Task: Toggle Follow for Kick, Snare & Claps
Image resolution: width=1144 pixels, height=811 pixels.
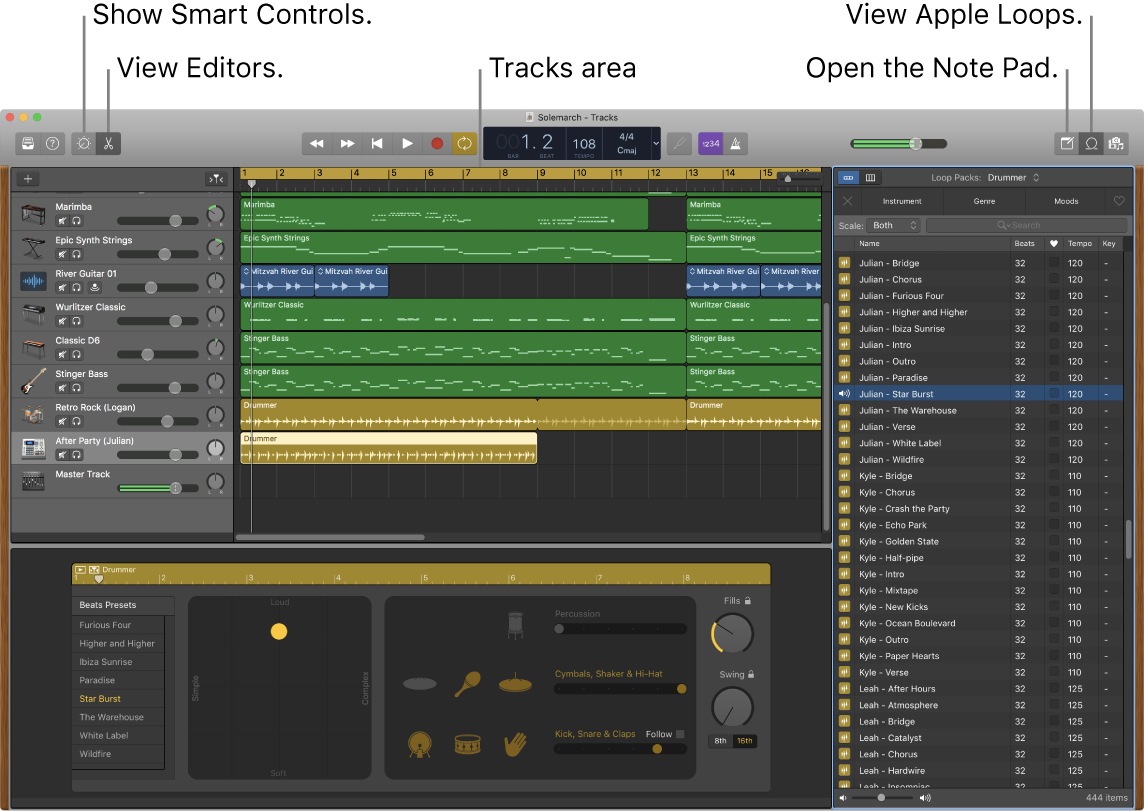Action: 682,733
